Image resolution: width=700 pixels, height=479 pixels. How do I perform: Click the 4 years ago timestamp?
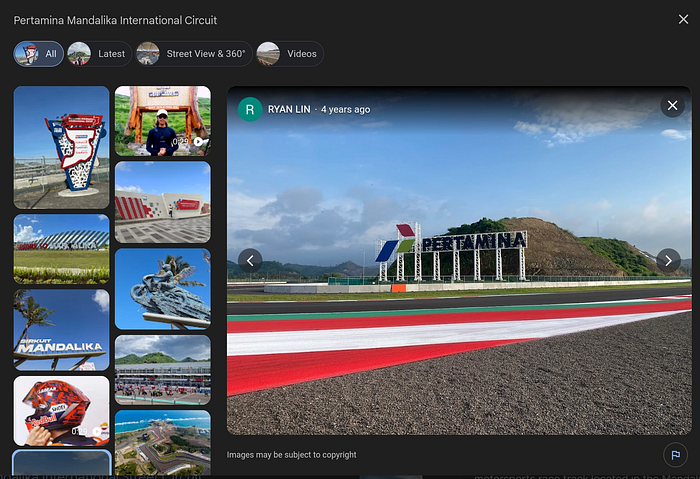click(346, 109)
